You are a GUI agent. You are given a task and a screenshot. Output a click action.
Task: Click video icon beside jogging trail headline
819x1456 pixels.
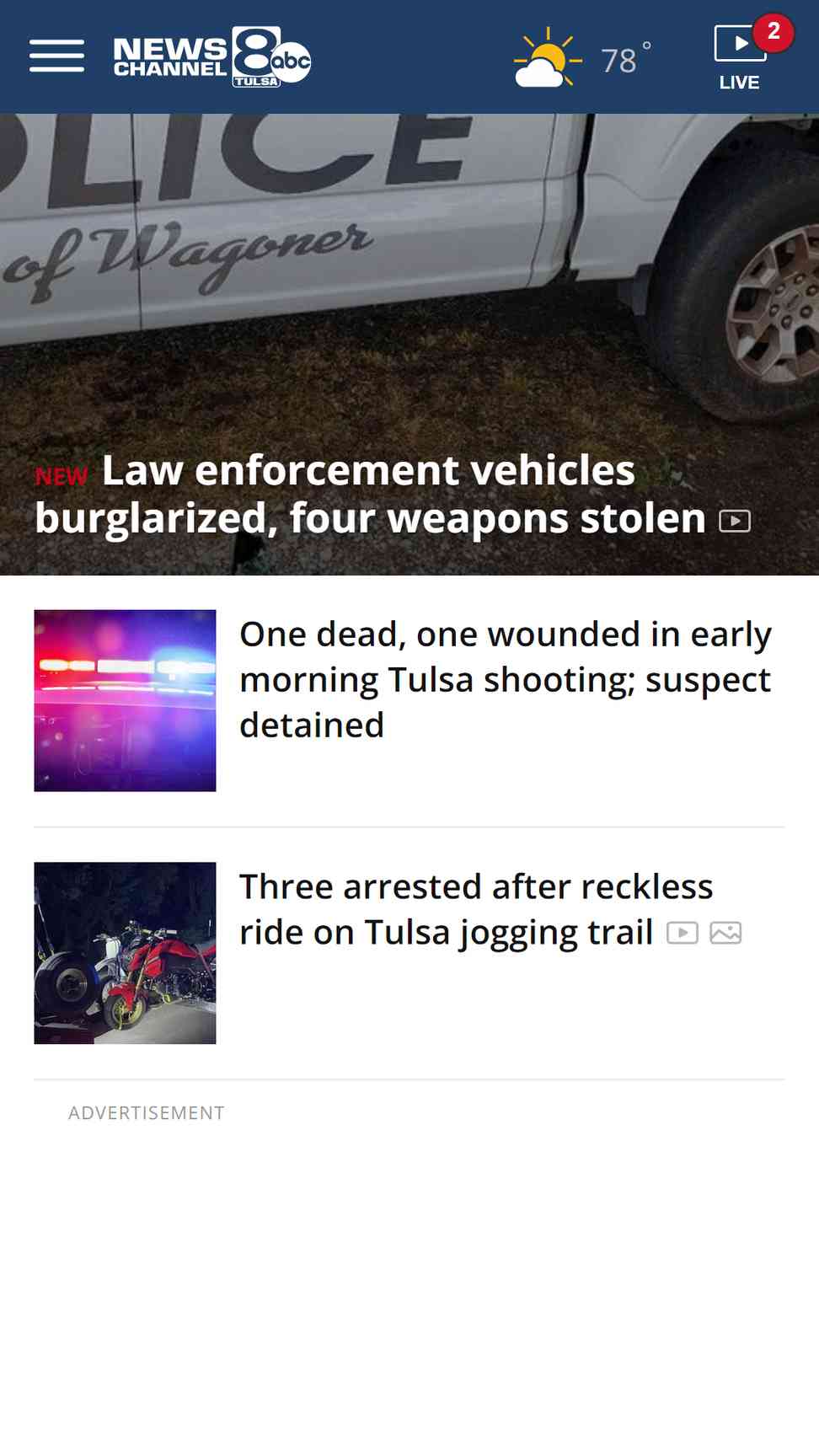pos(682,933)
